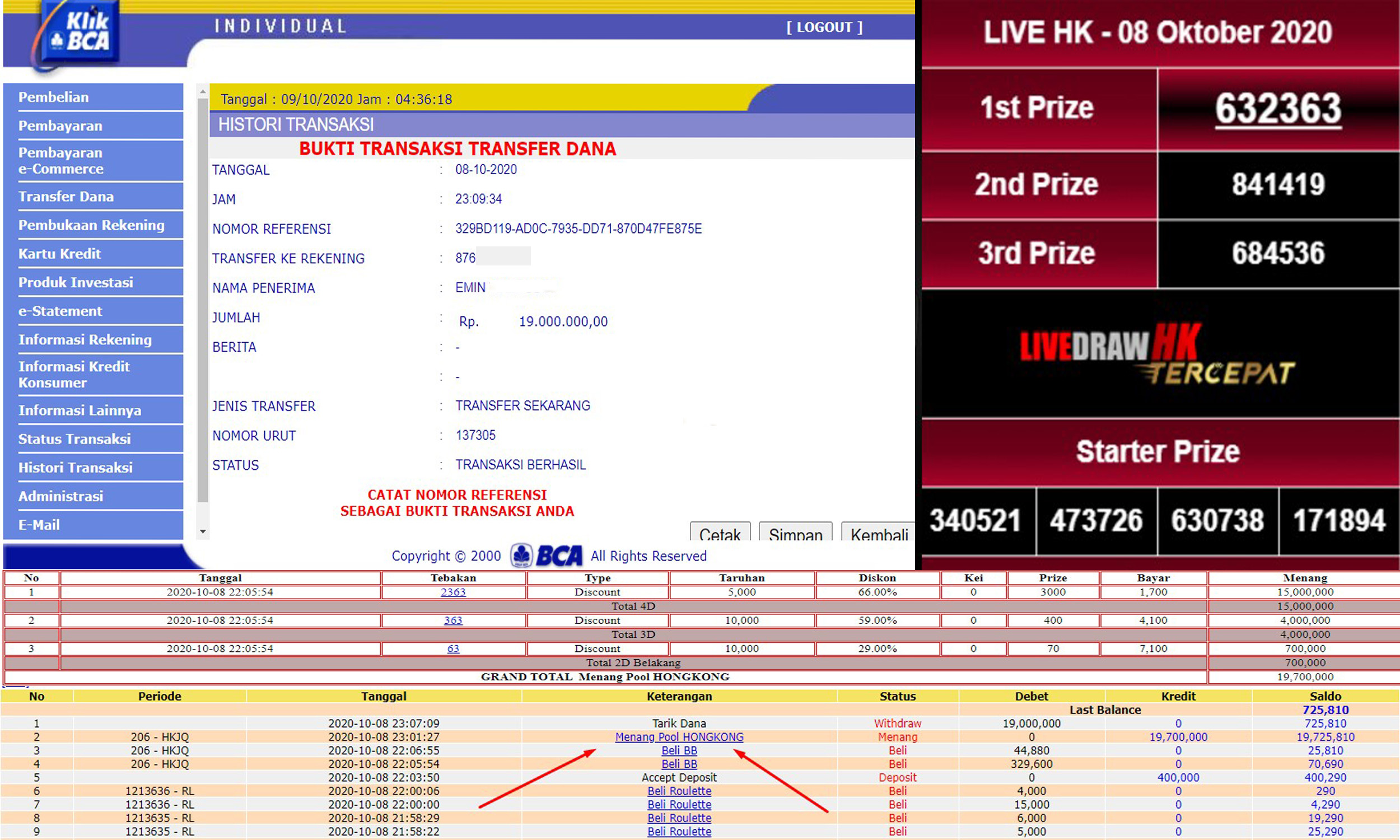Open Pembayaran e-Commerce menu

(x=94, y=161)
